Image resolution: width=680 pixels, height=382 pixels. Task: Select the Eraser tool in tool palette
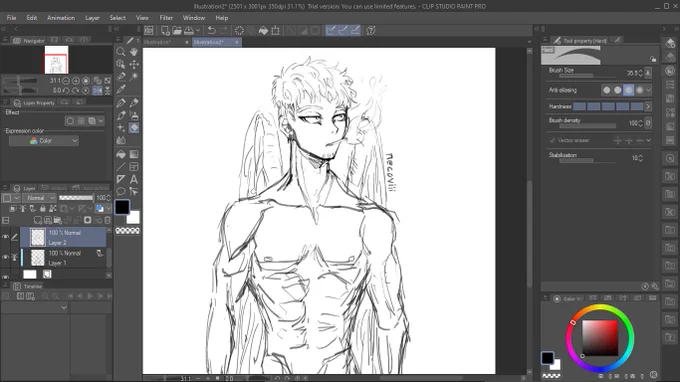[x=134, y=128]
